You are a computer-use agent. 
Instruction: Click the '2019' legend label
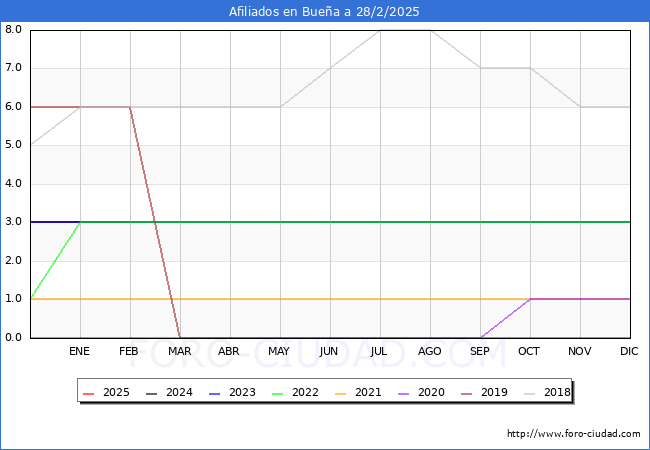tap(495, 392)
